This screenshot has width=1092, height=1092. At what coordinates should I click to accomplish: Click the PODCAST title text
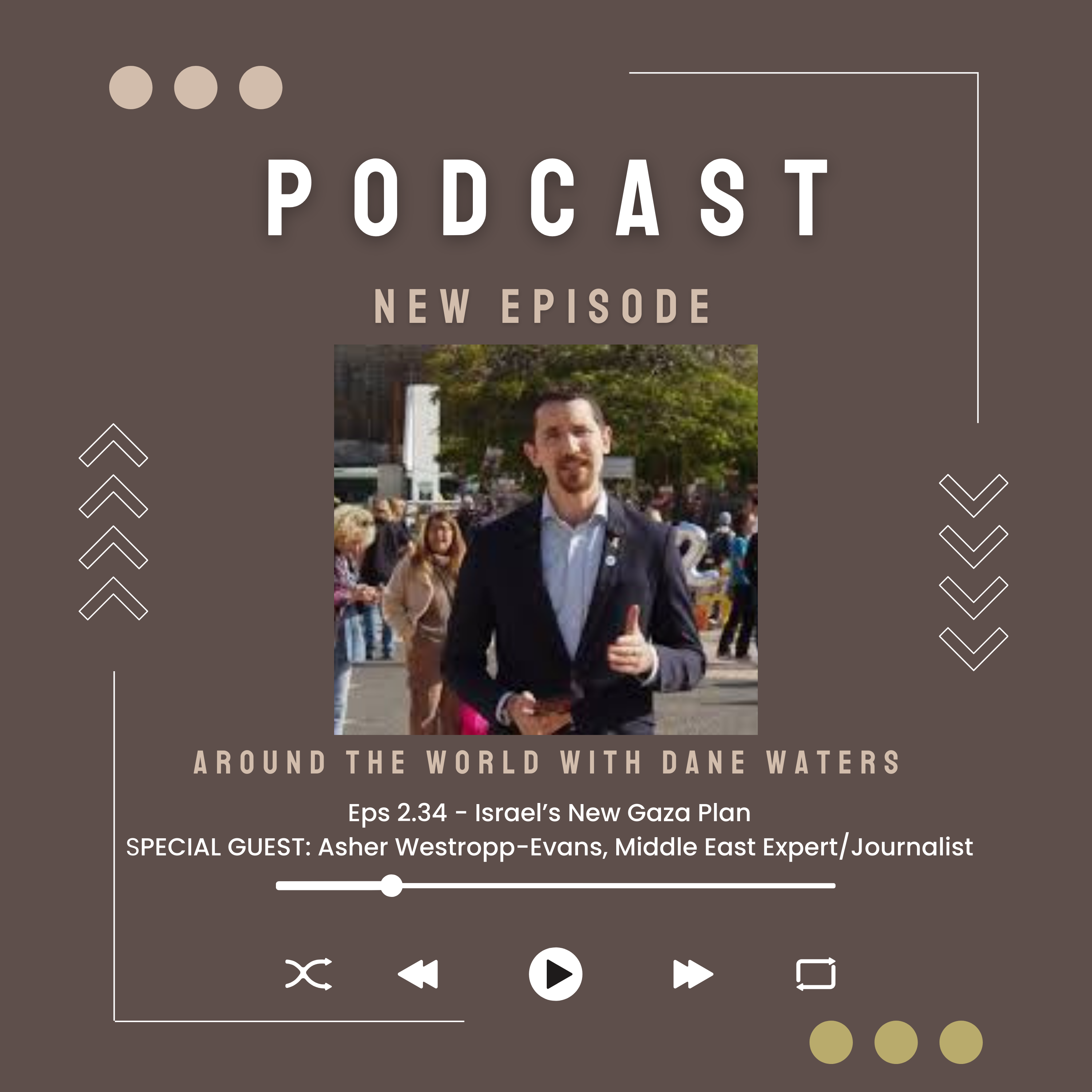pyautogui.click(x=548, y=197)
